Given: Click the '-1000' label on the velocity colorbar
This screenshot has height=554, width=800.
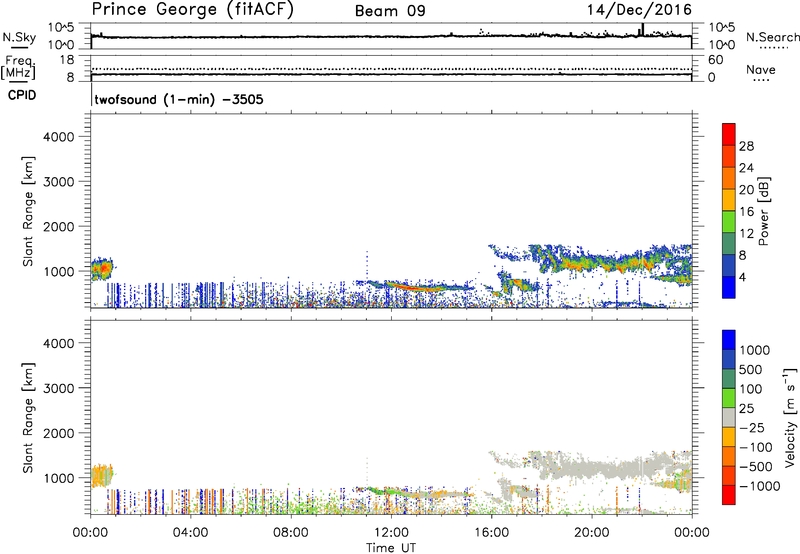Looking at the screenshot, I should (x=759, y=486).
